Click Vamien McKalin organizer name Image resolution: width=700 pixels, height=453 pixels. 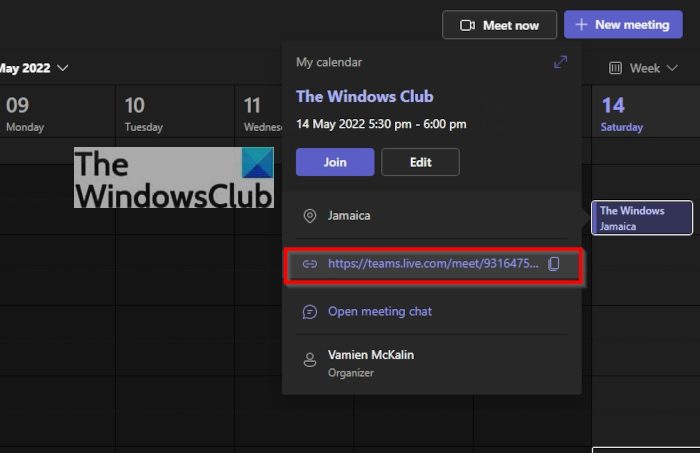[371, 355]
